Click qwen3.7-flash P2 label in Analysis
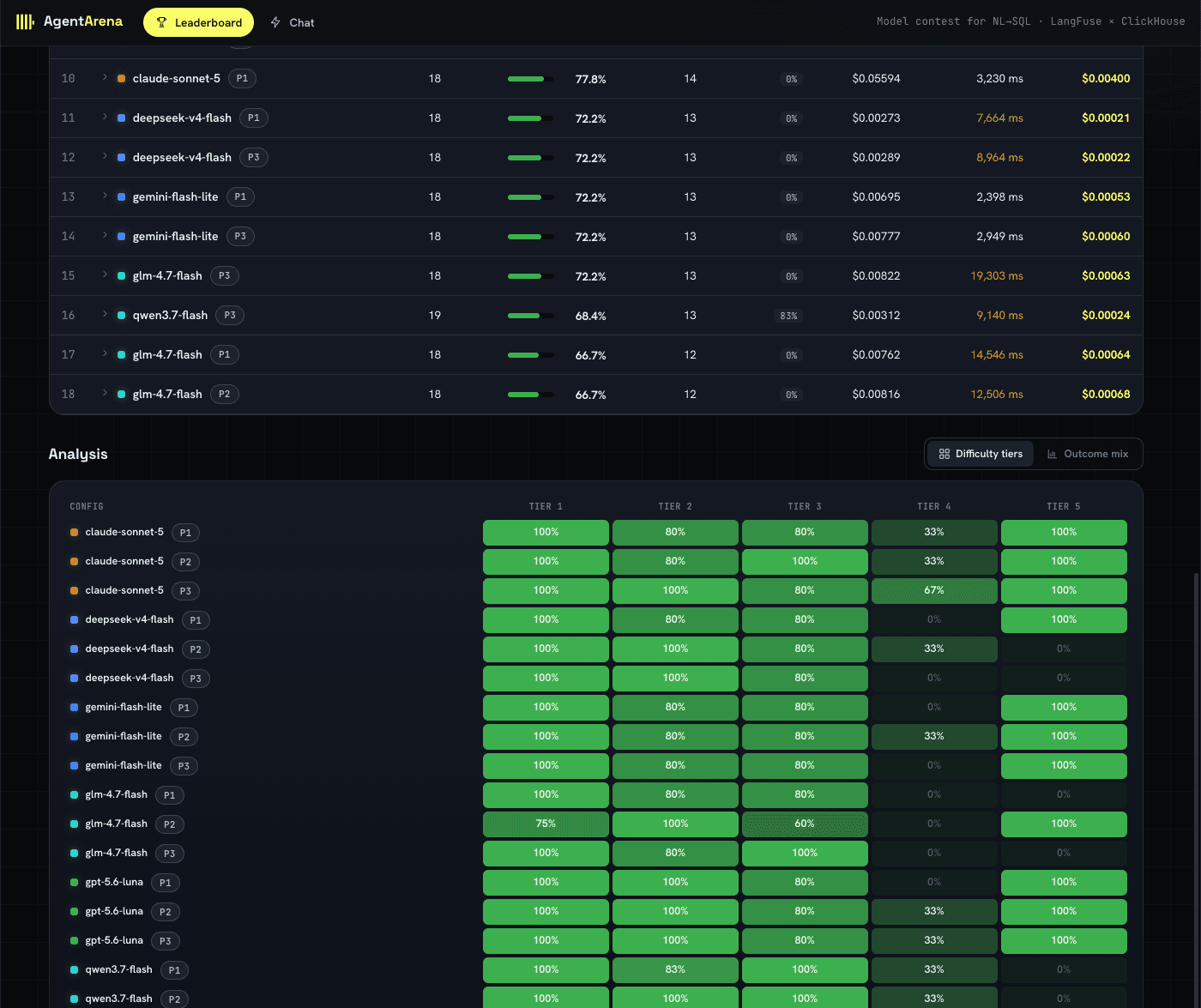Image resolution: width=1201 pixels, height=1008 pixels. point(118,999)
